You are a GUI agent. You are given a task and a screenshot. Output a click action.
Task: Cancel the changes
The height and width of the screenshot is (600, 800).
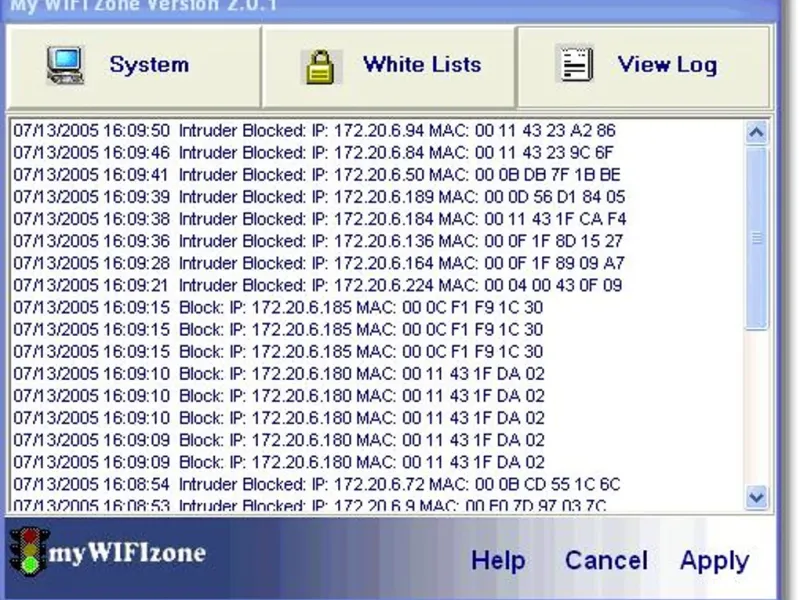tap(606, 560)
